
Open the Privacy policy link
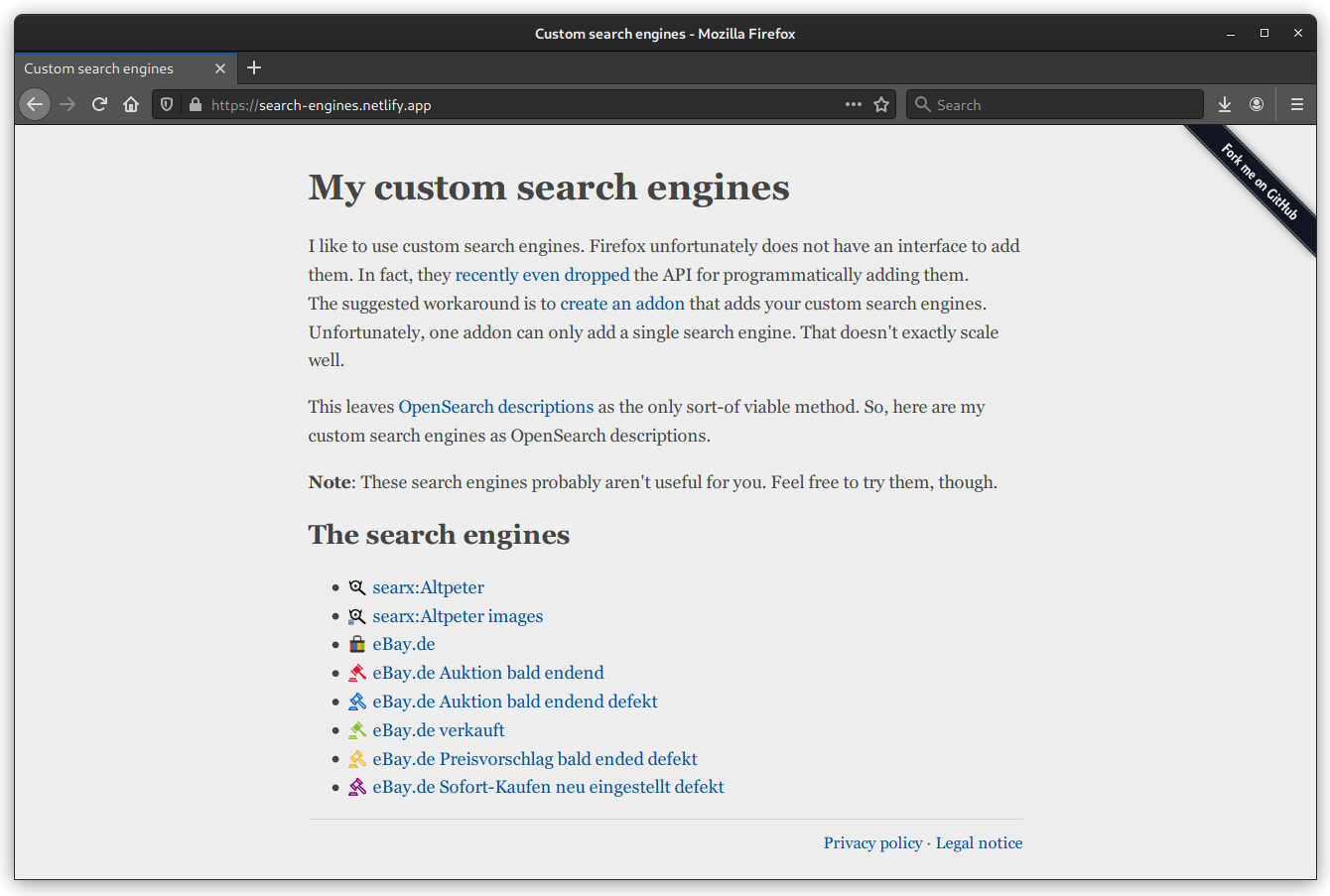click(873, 843)
